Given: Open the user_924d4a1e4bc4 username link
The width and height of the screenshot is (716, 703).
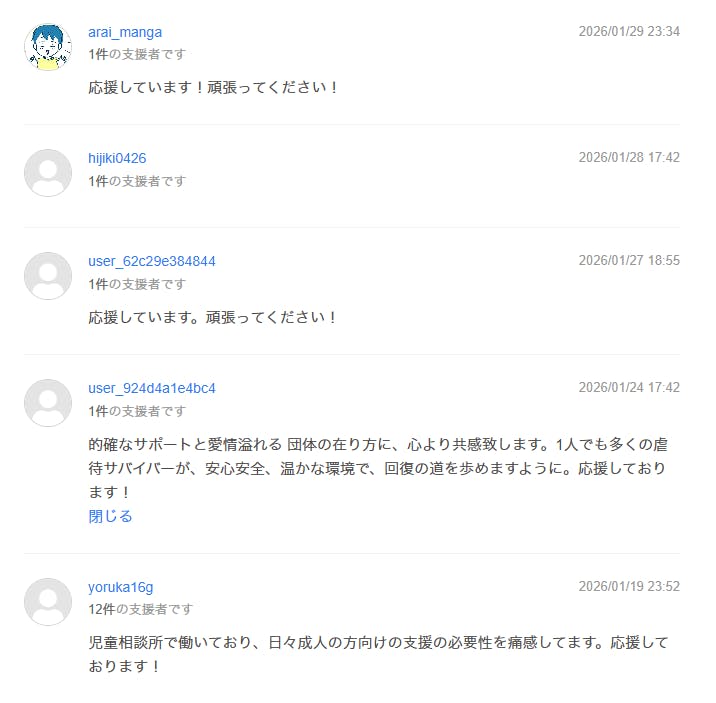Looking at the screenshot, I should point(152,388).
